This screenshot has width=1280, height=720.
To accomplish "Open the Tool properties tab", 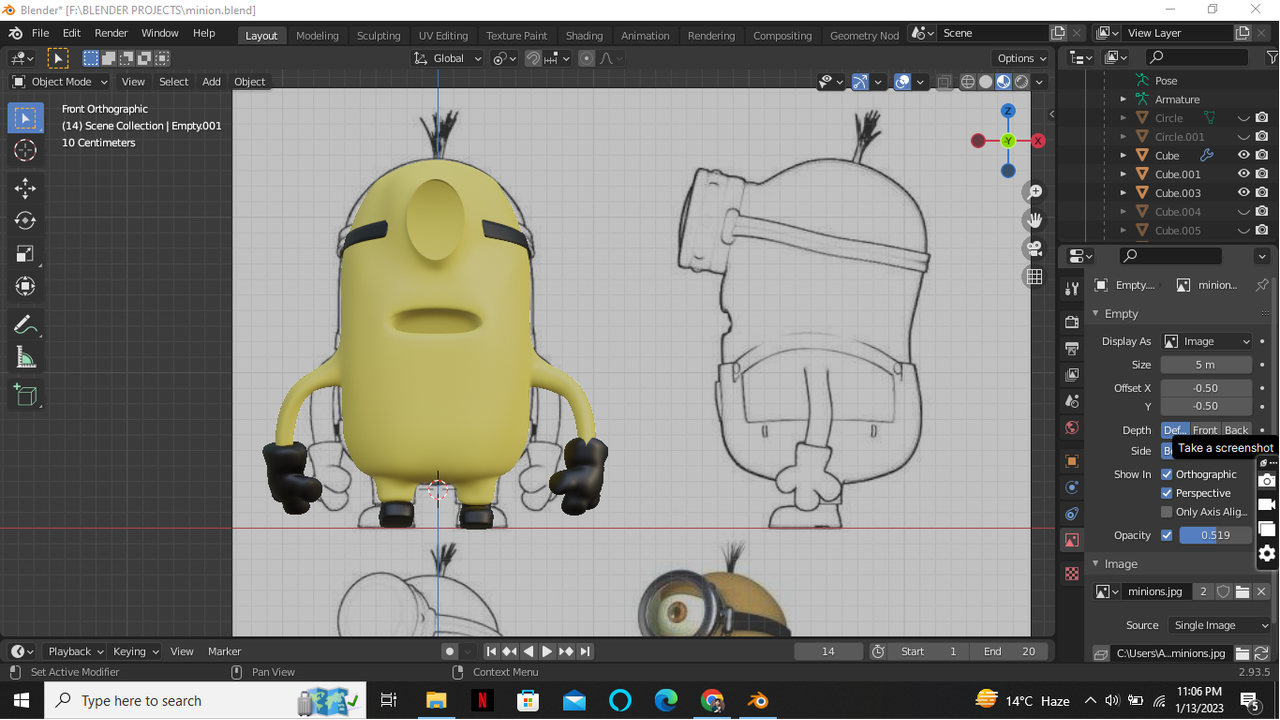I will point(1072,289).
